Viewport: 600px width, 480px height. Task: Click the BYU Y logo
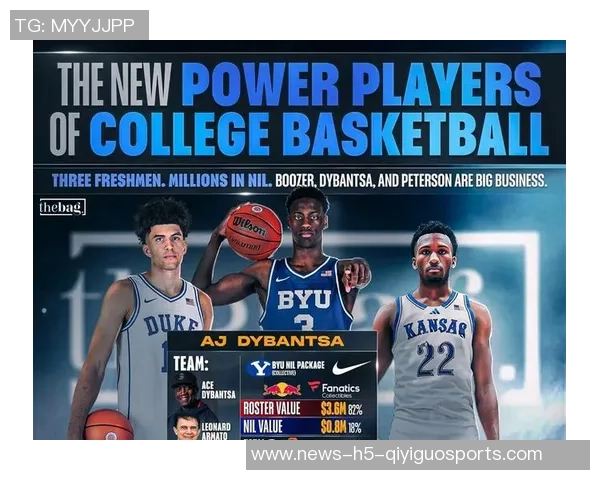tap(259, 368)
